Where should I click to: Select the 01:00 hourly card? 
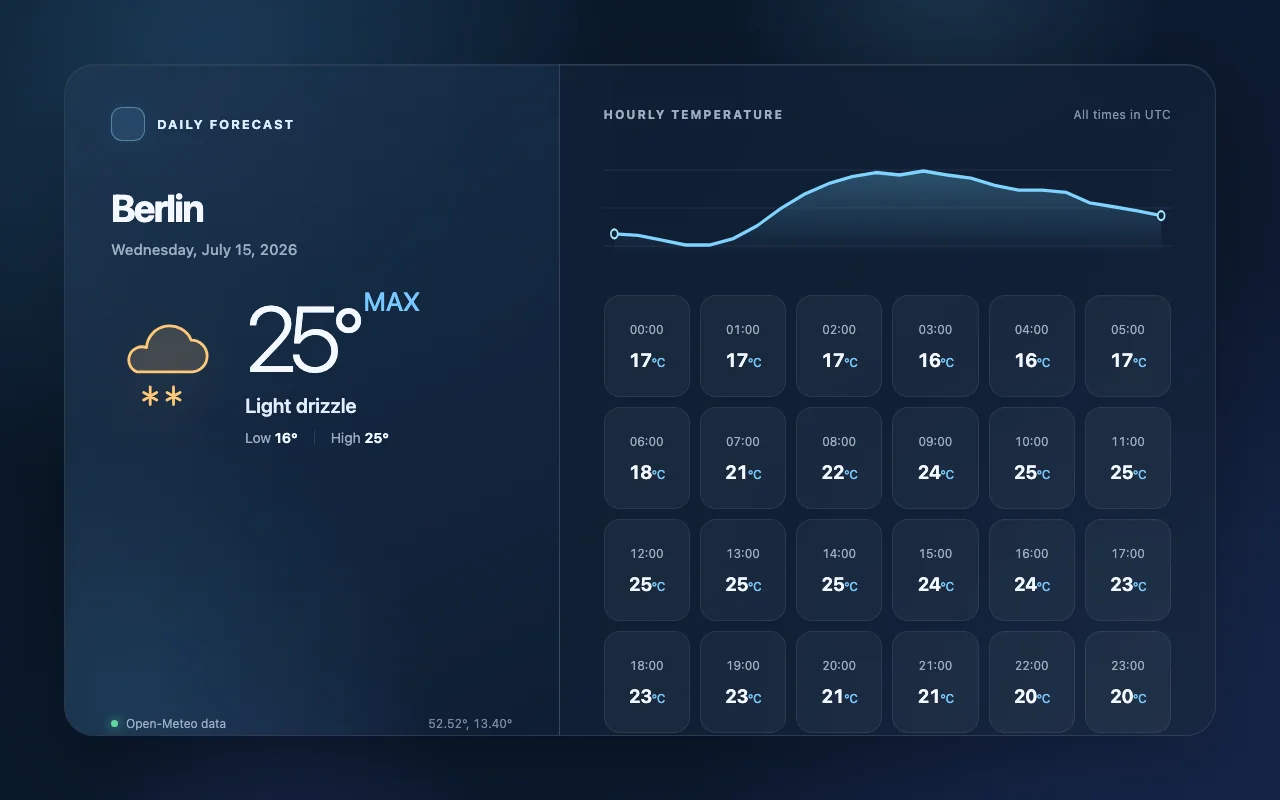pyautogui.click(x=743, y=346)
